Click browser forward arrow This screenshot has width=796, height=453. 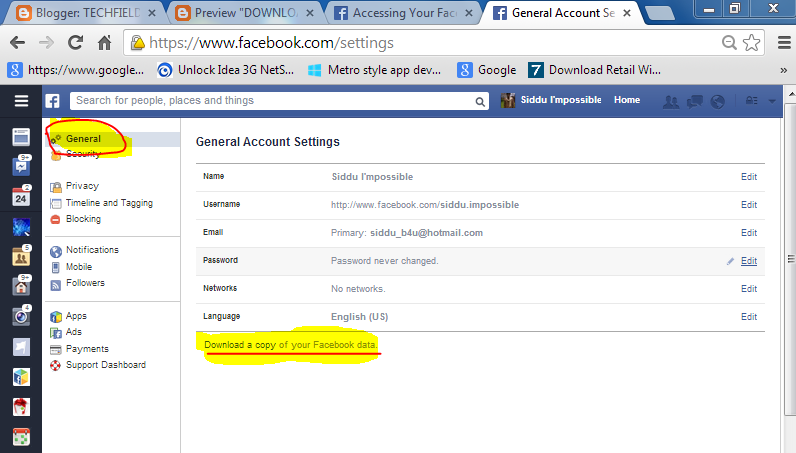(x=46, y=43)
